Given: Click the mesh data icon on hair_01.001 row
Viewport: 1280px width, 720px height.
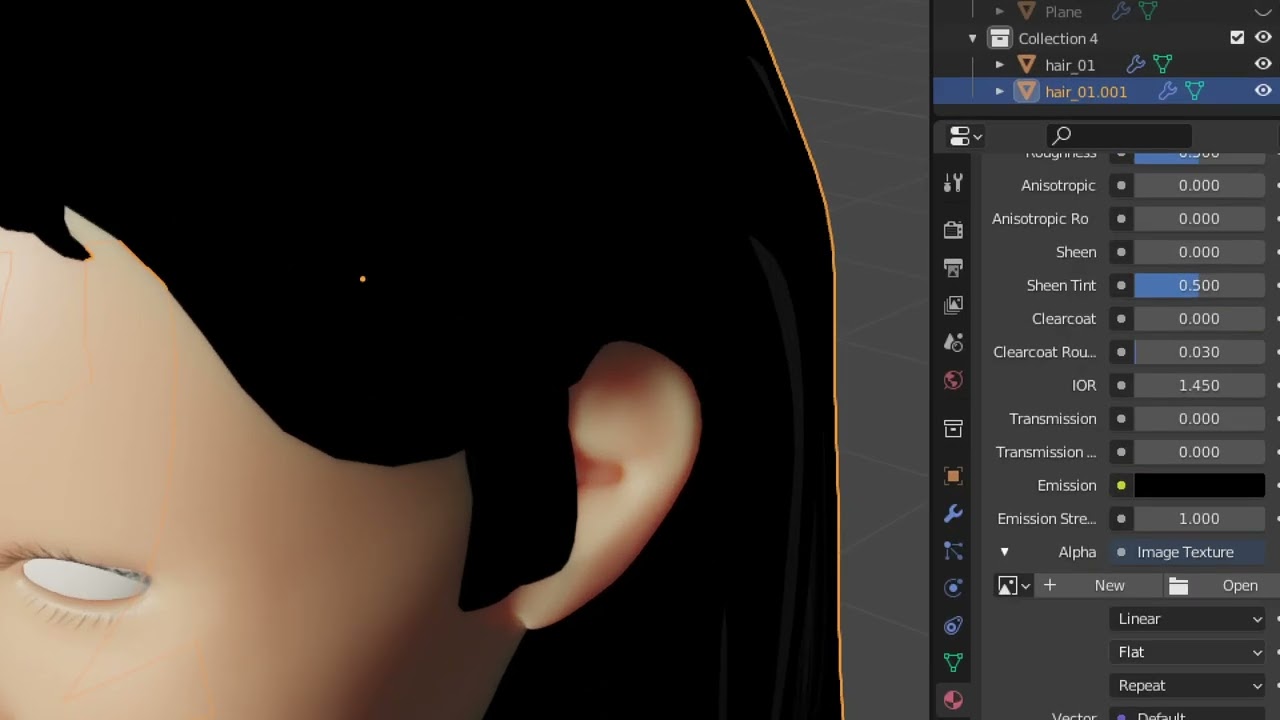Looking at the screenshot, I should (1194, 91).
